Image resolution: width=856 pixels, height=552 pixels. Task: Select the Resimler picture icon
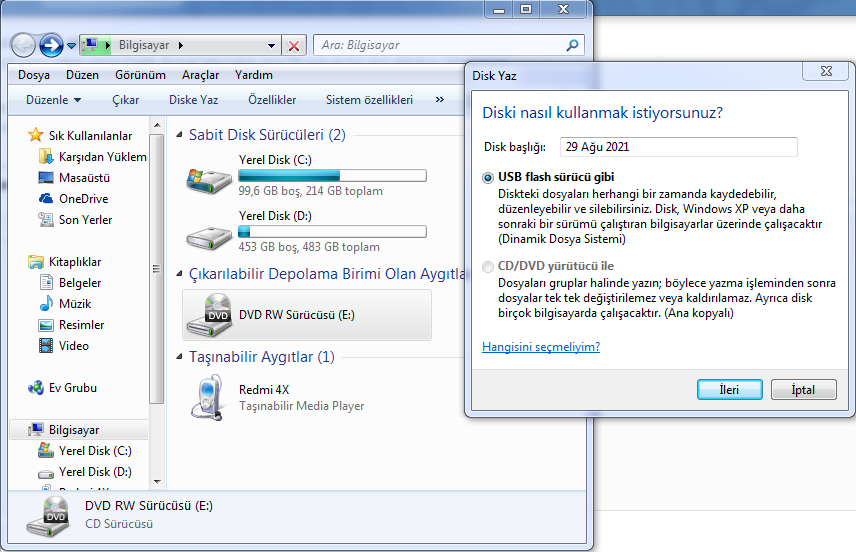click(46, 325)
